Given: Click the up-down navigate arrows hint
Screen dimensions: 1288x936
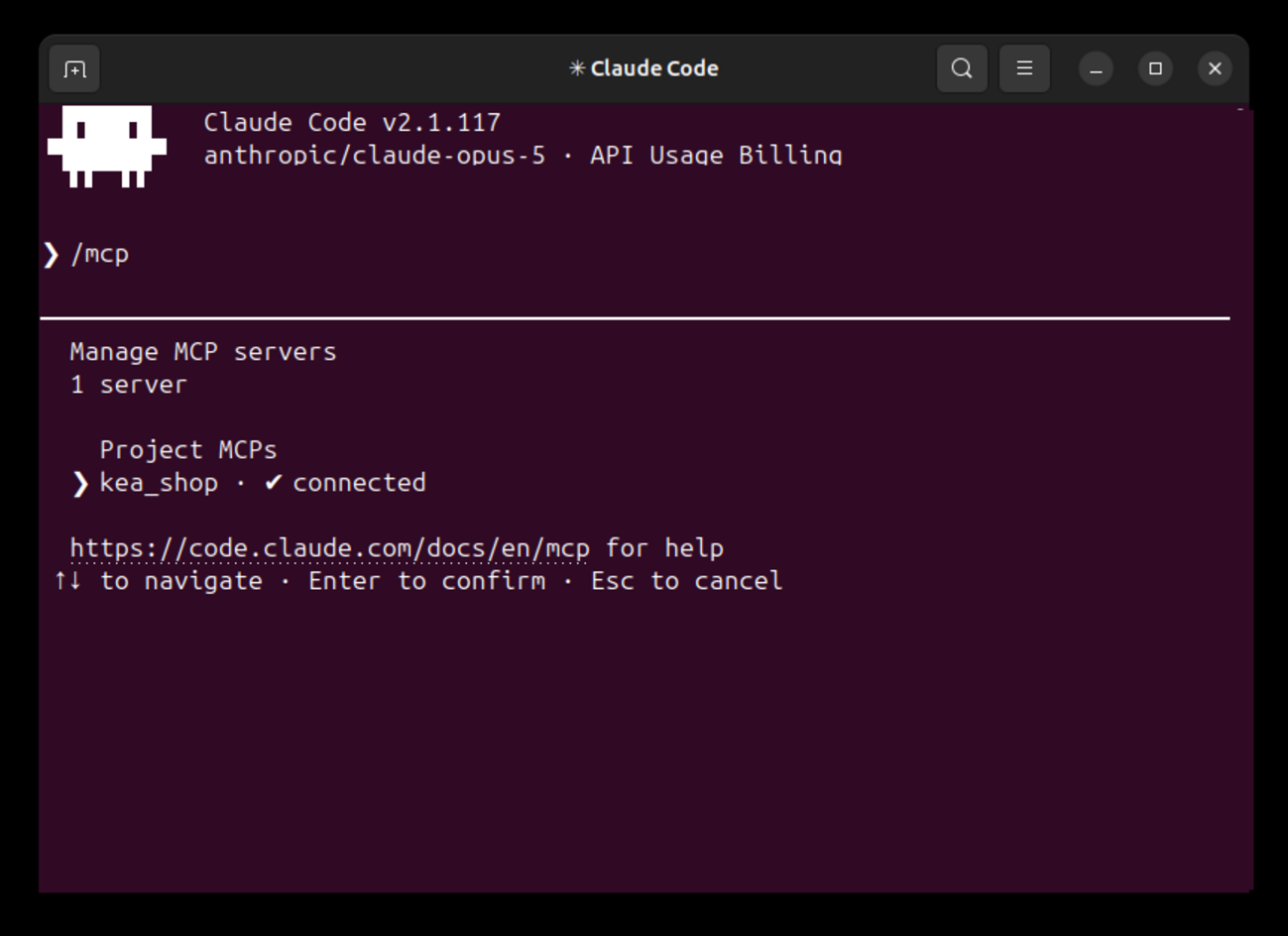Looking at the screenshot, I should [67, 580].
